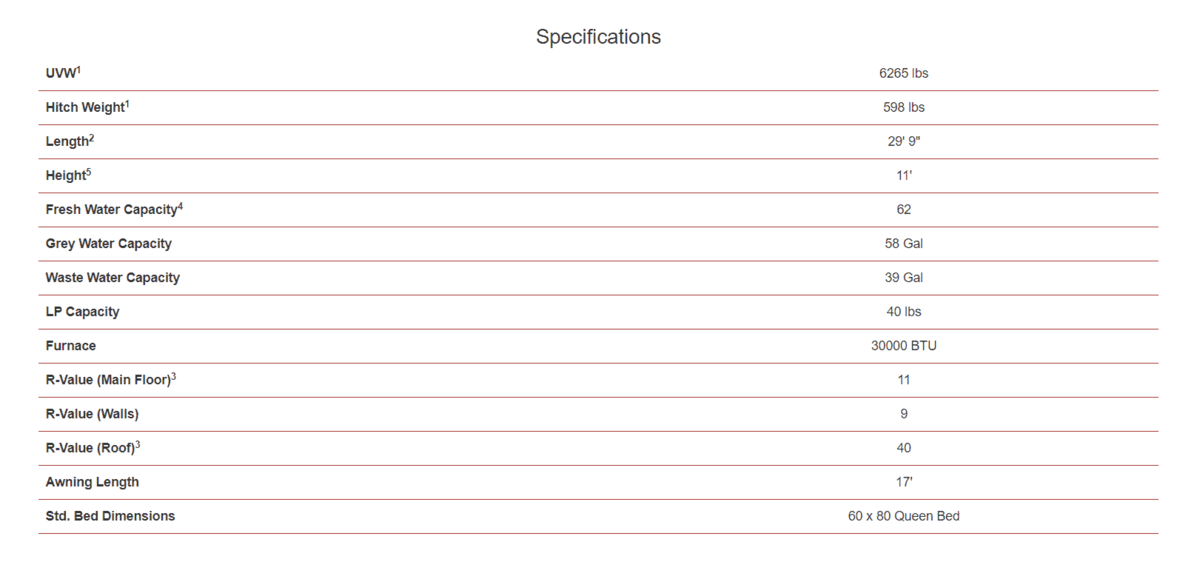Select the Height row label
Viewport: 1200px width, 562px height.
coord(67,176)
